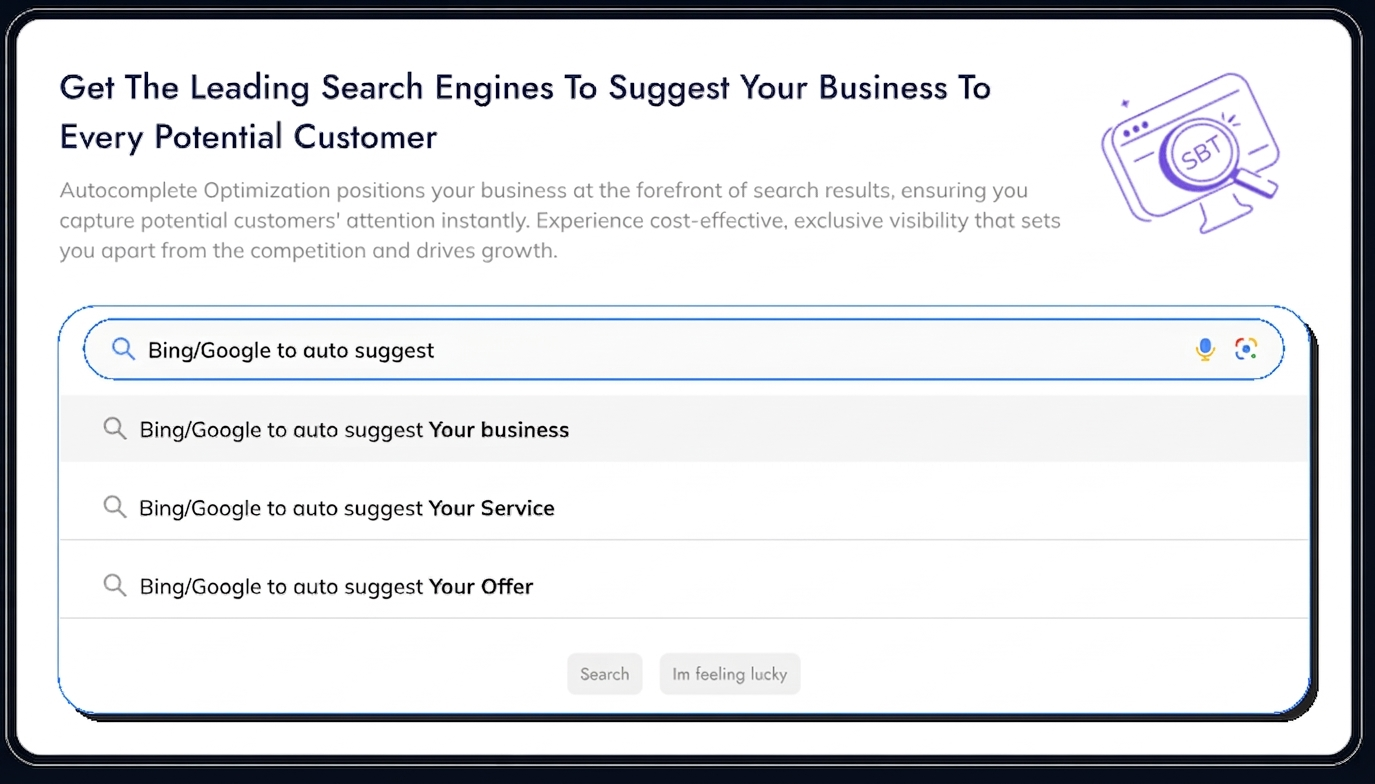Click magnifier icon beside 'Your business' suggestion

coord(115,429)
